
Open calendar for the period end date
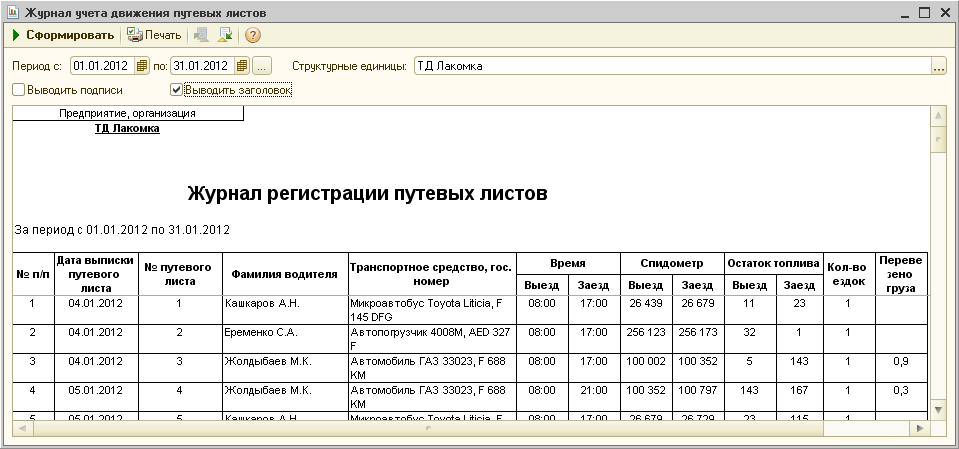click(x=241, y=66)
